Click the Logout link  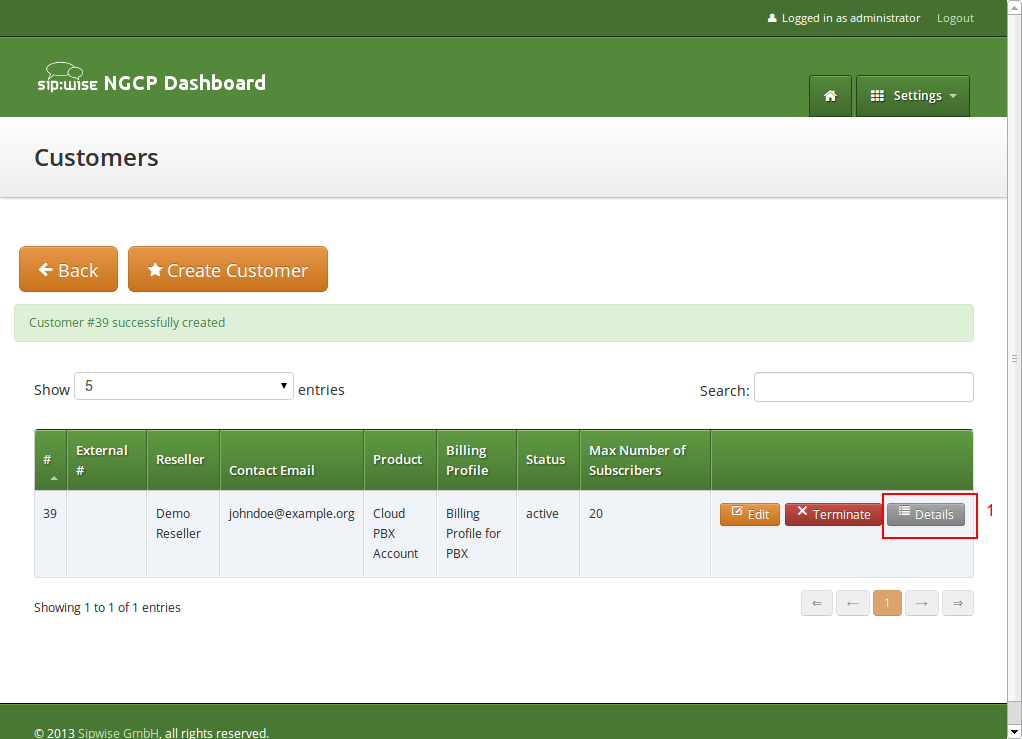pyautogui.click(x=955, y=18)
